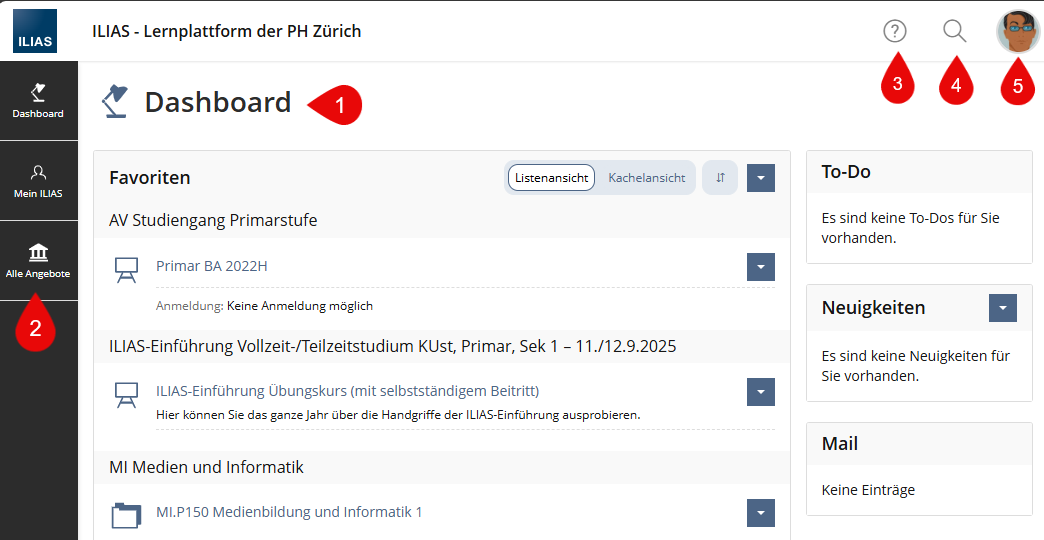Open dropdown for MI.P150 Medienbildung und Informatik 1
Viewport: 1044px width, 540px height.
(761, 513)
